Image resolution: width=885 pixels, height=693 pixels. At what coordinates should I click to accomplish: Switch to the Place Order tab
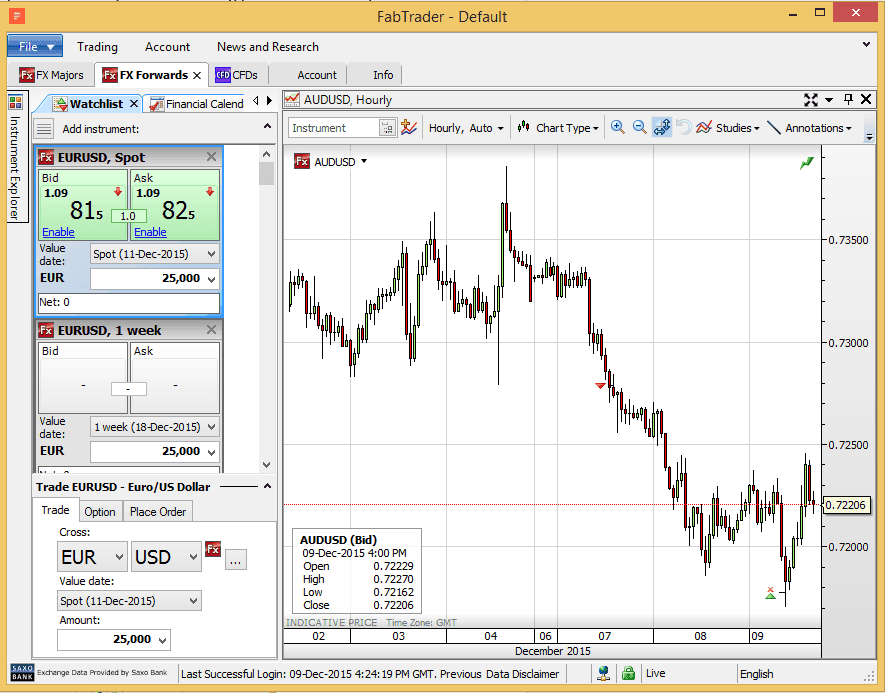pos(158,512)
